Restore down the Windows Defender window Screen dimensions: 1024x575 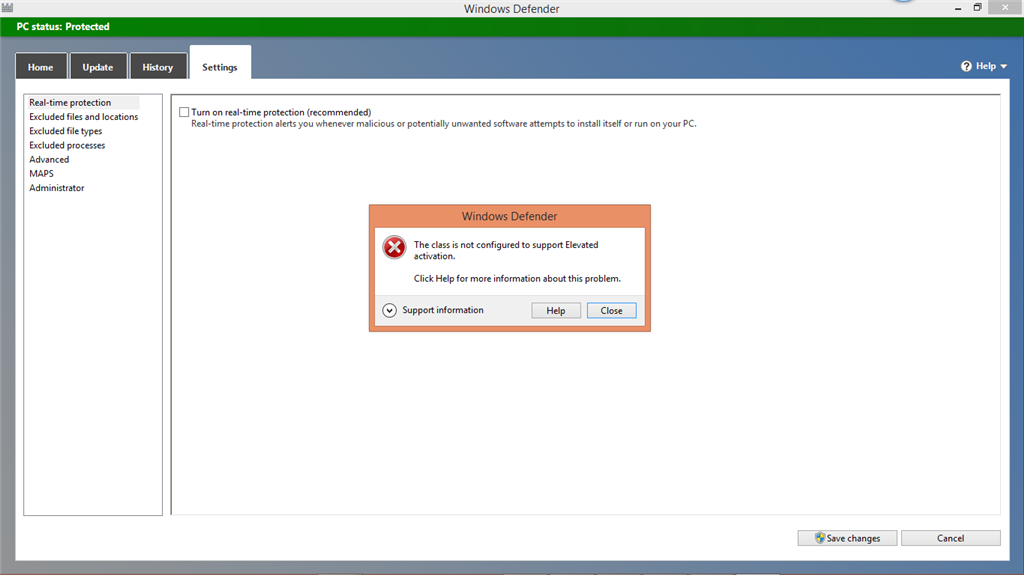pyautogui.click(x=977, y=8)
